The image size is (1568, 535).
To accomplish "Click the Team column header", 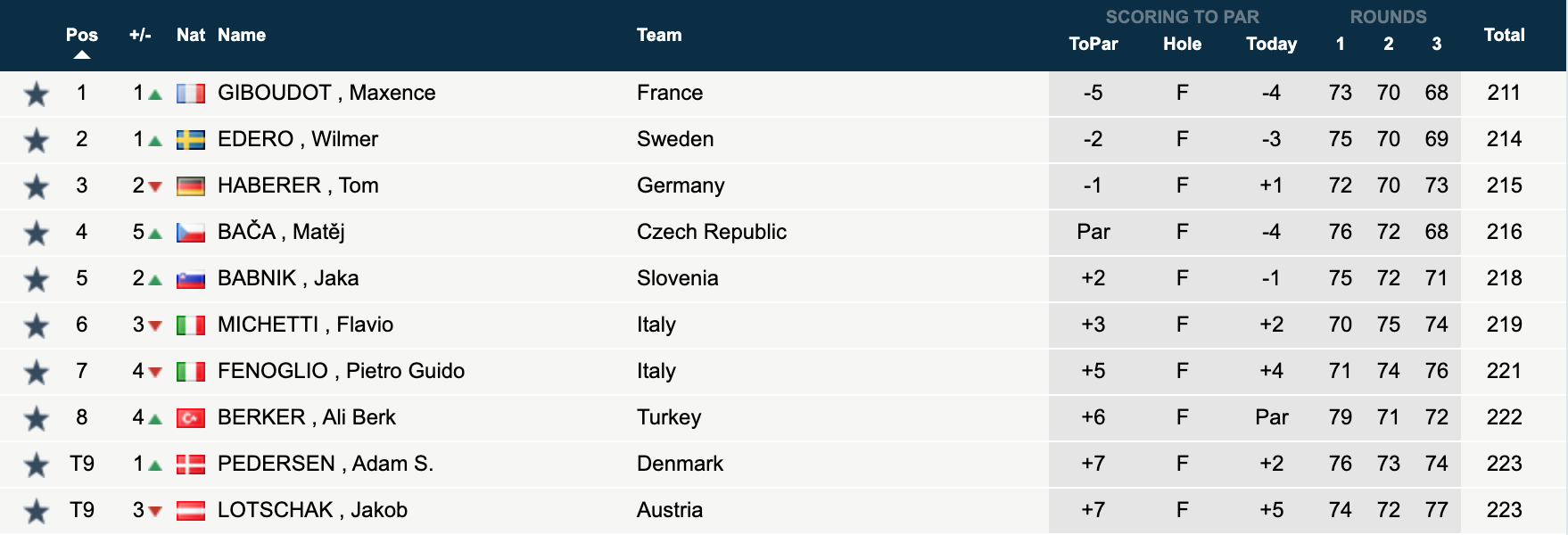I will [659, 35].
